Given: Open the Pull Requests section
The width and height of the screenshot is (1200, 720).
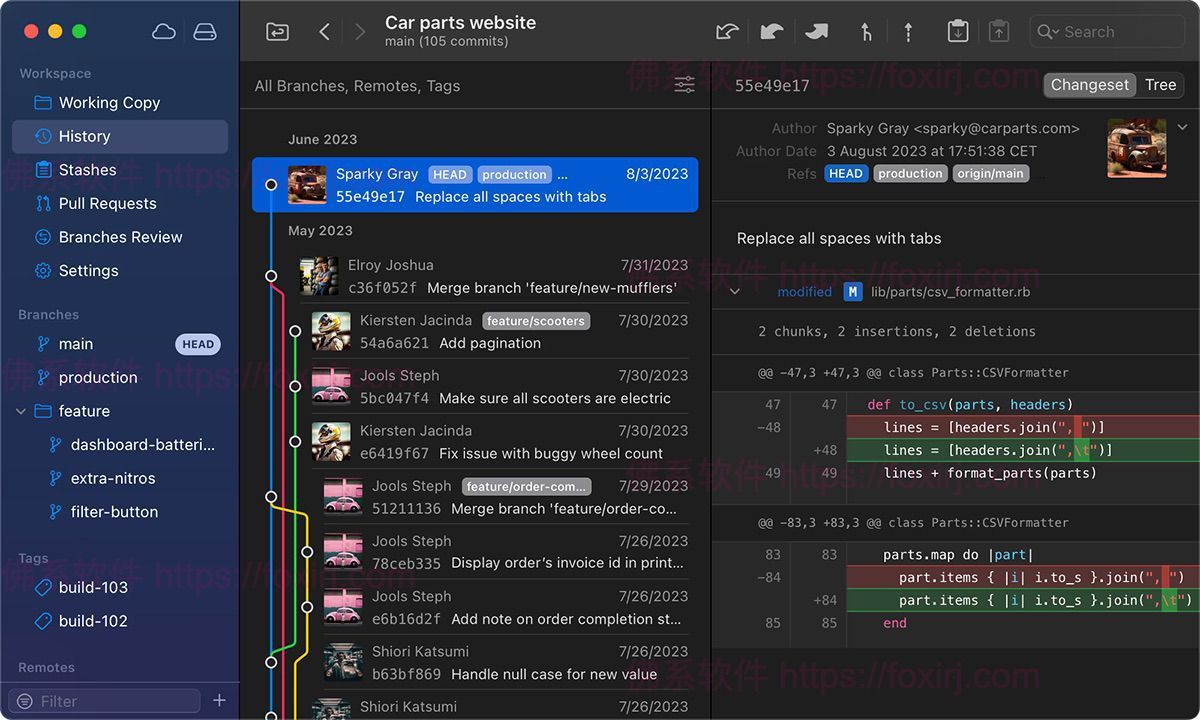Looking at the screenshot, I should coord(106,203).
